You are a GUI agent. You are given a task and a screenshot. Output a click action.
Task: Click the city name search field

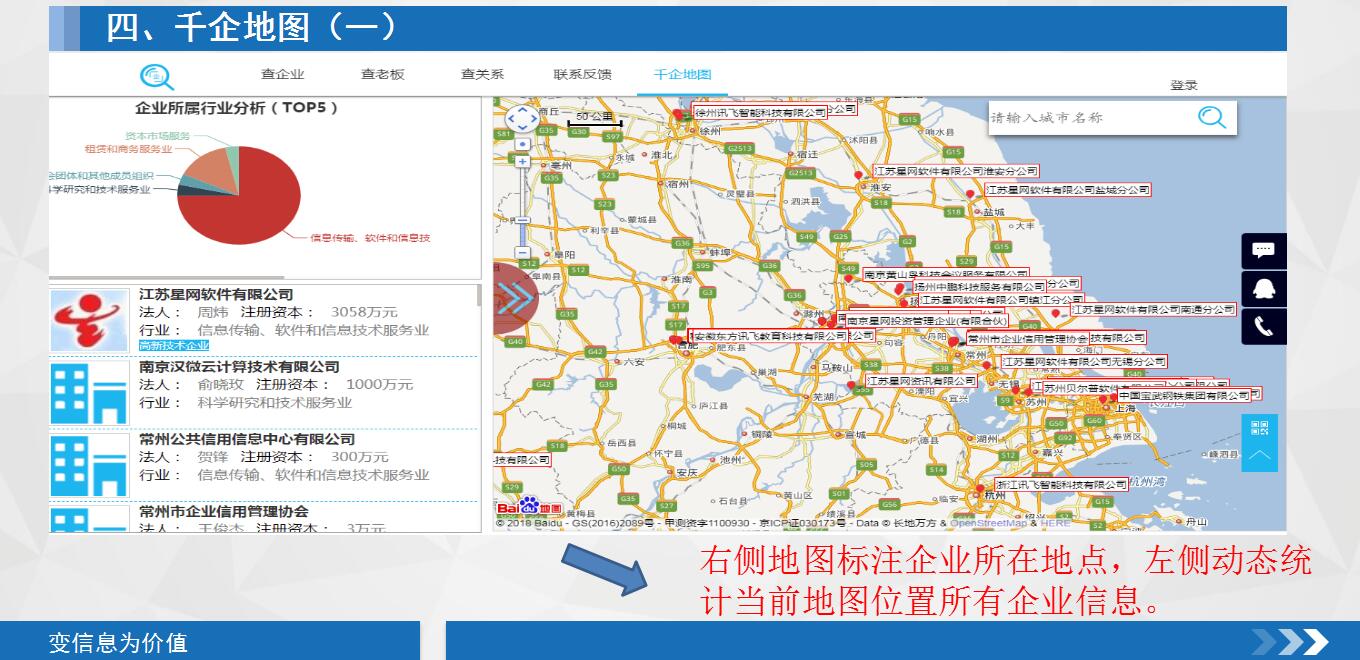click(1090, 118)
